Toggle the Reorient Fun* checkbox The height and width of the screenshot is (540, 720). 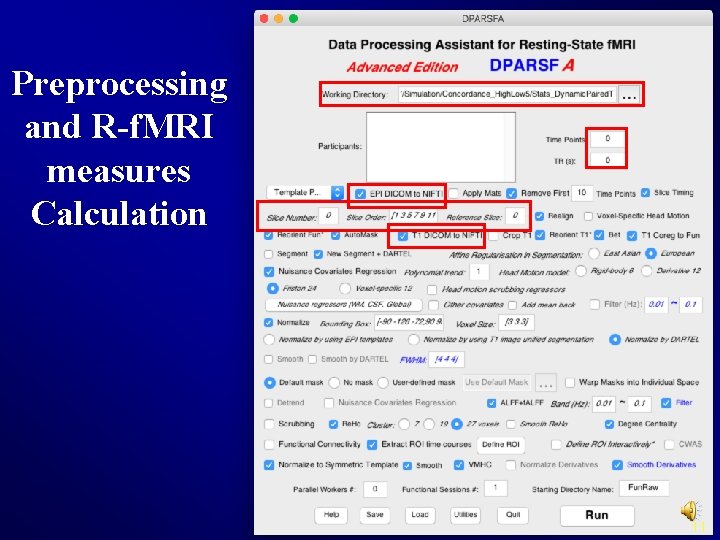(269, 236)
